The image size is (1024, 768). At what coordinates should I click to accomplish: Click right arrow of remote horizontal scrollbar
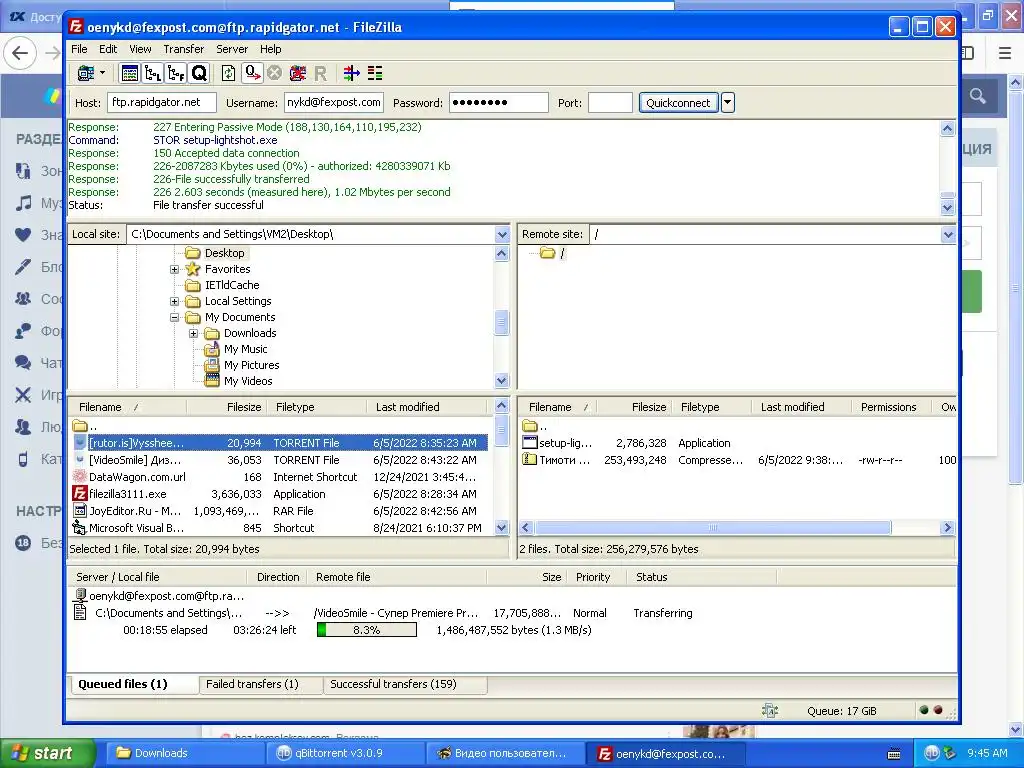coord(948,528)
